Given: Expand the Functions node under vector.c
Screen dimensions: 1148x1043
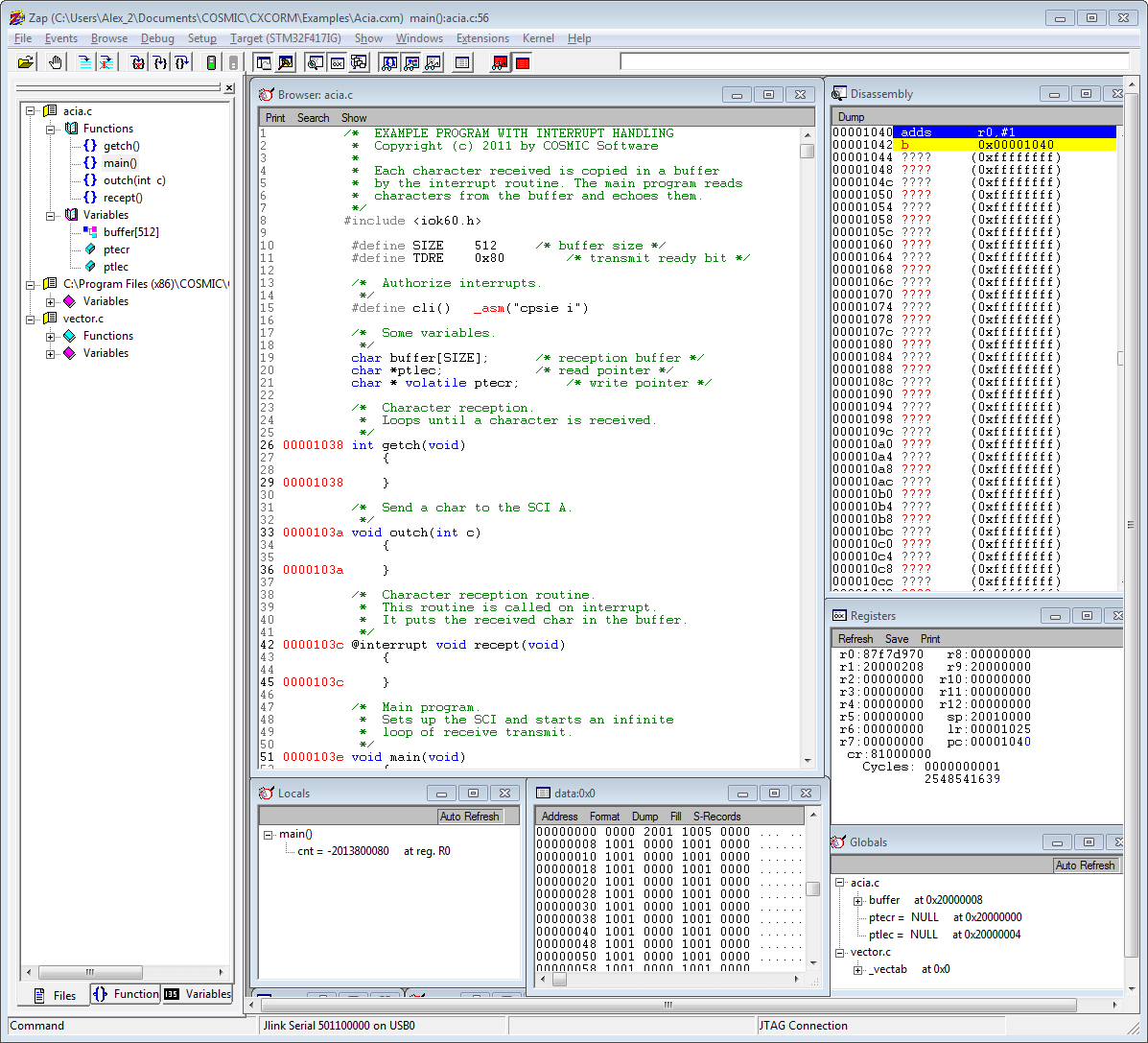Looking at the screenshot, I should [x=51, y=337].
